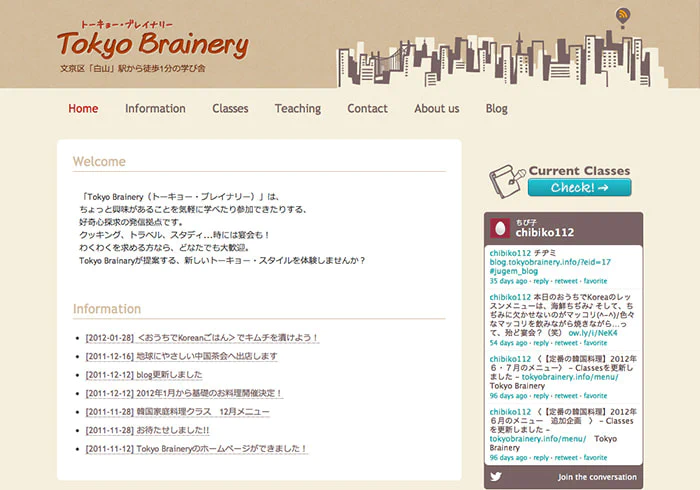
Task: Open the ow.ly/i/NeK4 link
Action: pos(592,333)
